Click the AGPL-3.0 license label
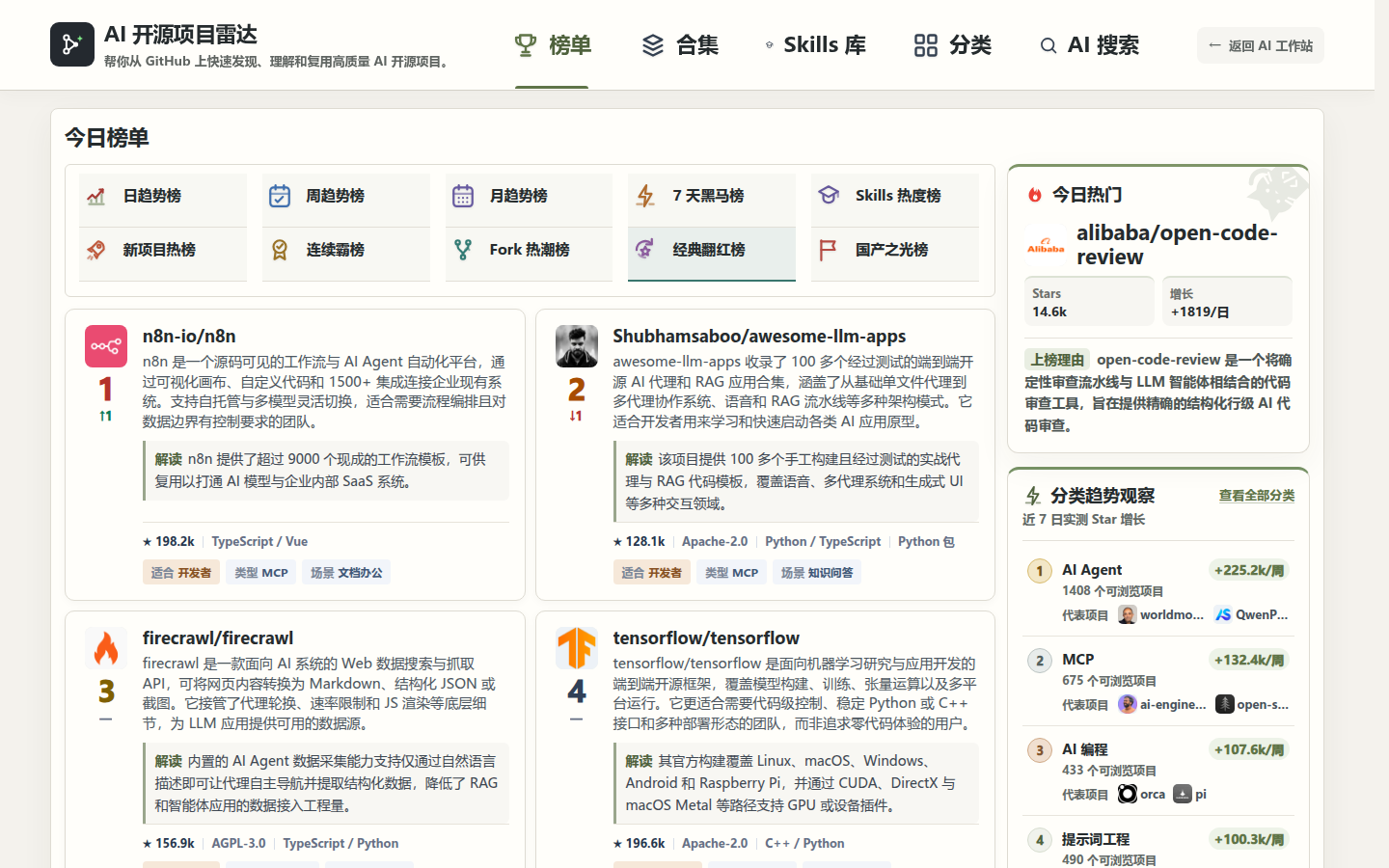1389x868 pixels. [x=238, y=843]
